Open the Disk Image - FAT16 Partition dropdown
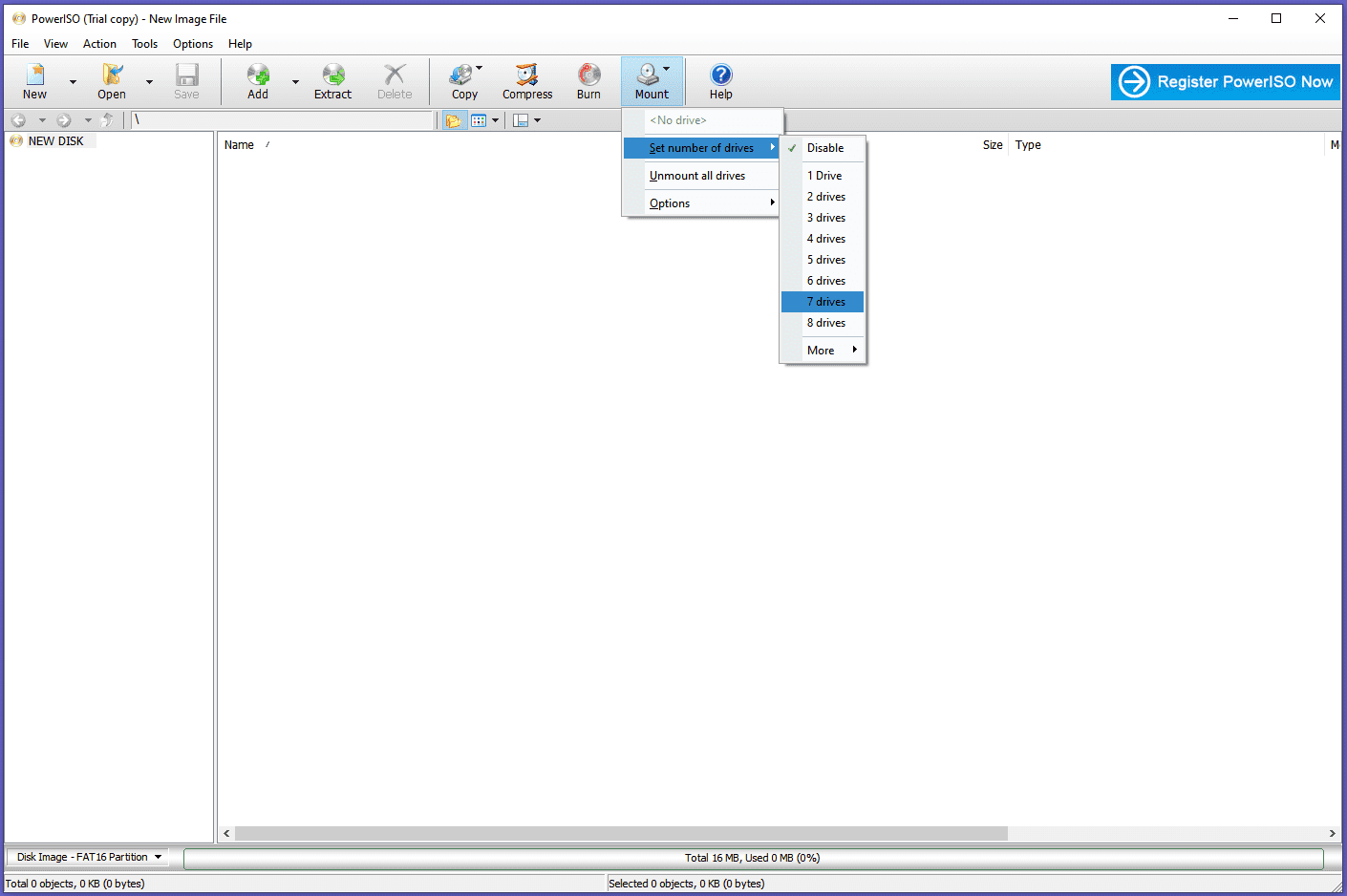Screen dimensions: 1347x896 tap(89, 857)
